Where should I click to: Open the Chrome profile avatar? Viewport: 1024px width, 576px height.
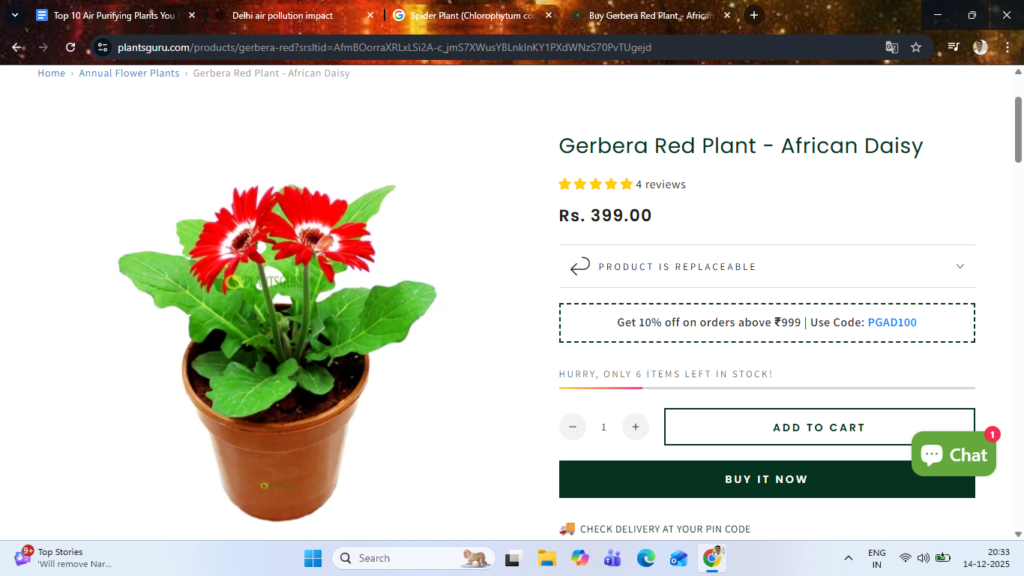[980, 47]
